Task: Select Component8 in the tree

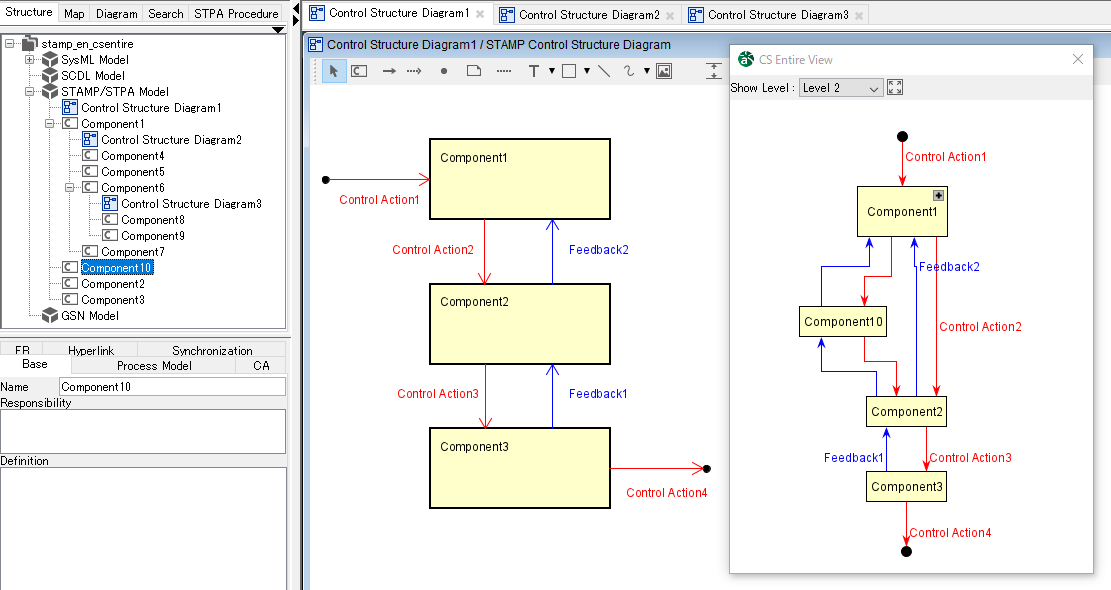Action: point(152,220)
